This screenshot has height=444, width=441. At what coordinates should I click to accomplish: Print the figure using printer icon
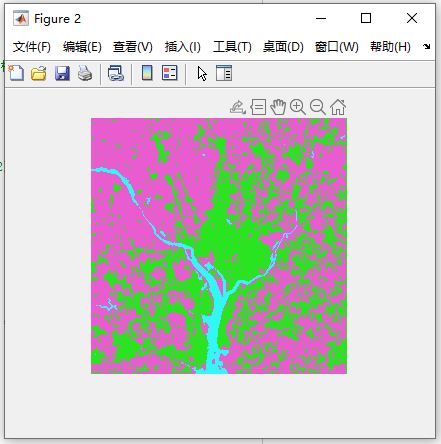[85, 73]
